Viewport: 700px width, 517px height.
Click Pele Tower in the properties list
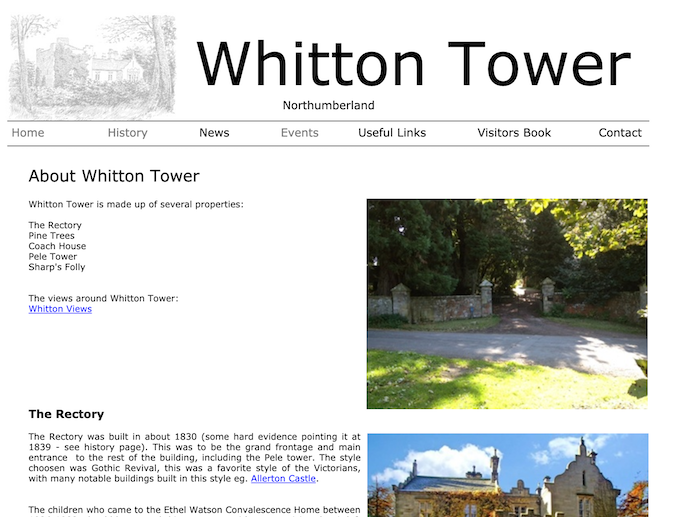tap(53, 257)
